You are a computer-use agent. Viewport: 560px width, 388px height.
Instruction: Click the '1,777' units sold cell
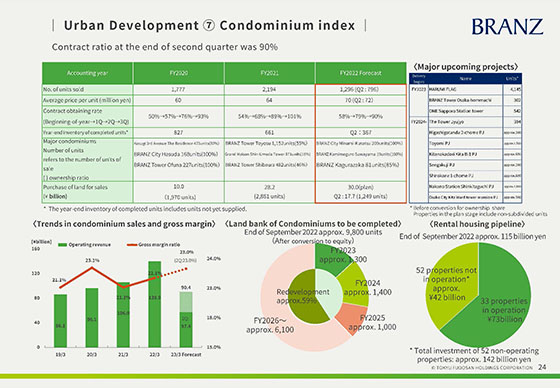pos(178,89)
